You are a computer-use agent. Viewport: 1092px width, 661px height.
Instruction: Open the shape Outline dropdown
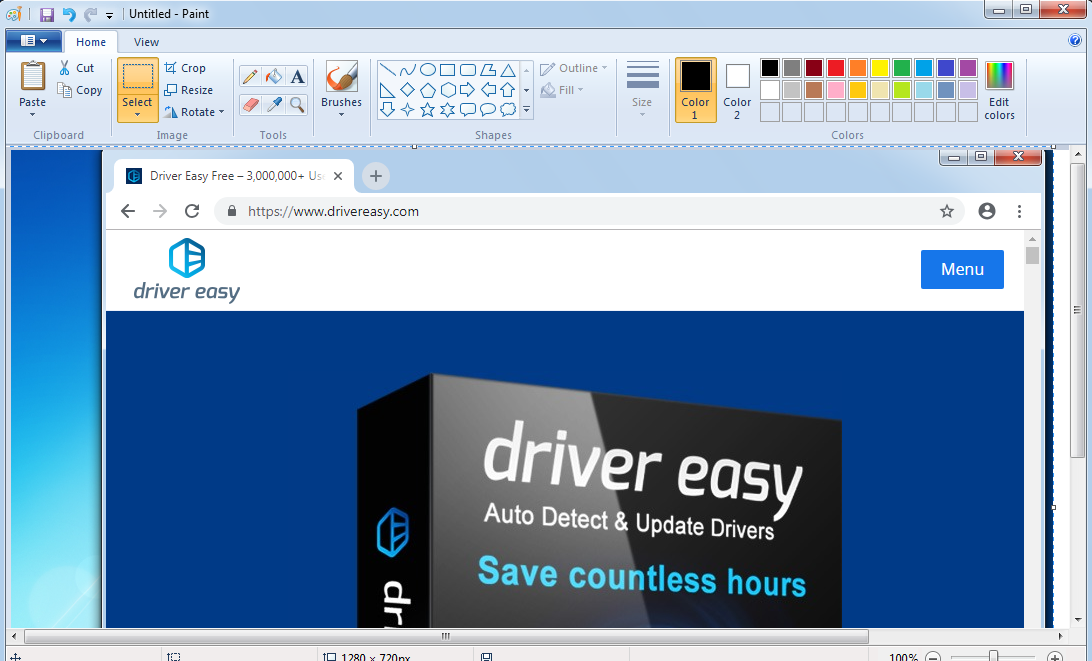point(574,68)
